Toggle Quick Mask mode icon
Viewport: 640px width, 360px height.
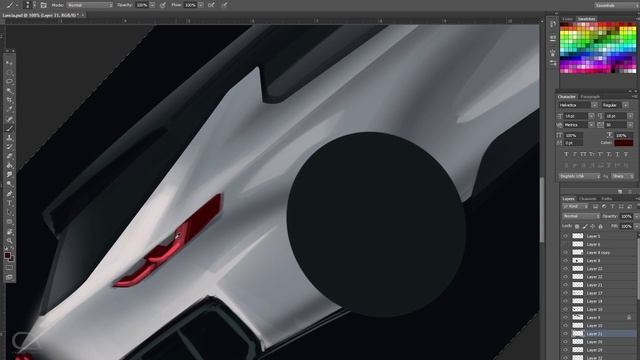9,268
